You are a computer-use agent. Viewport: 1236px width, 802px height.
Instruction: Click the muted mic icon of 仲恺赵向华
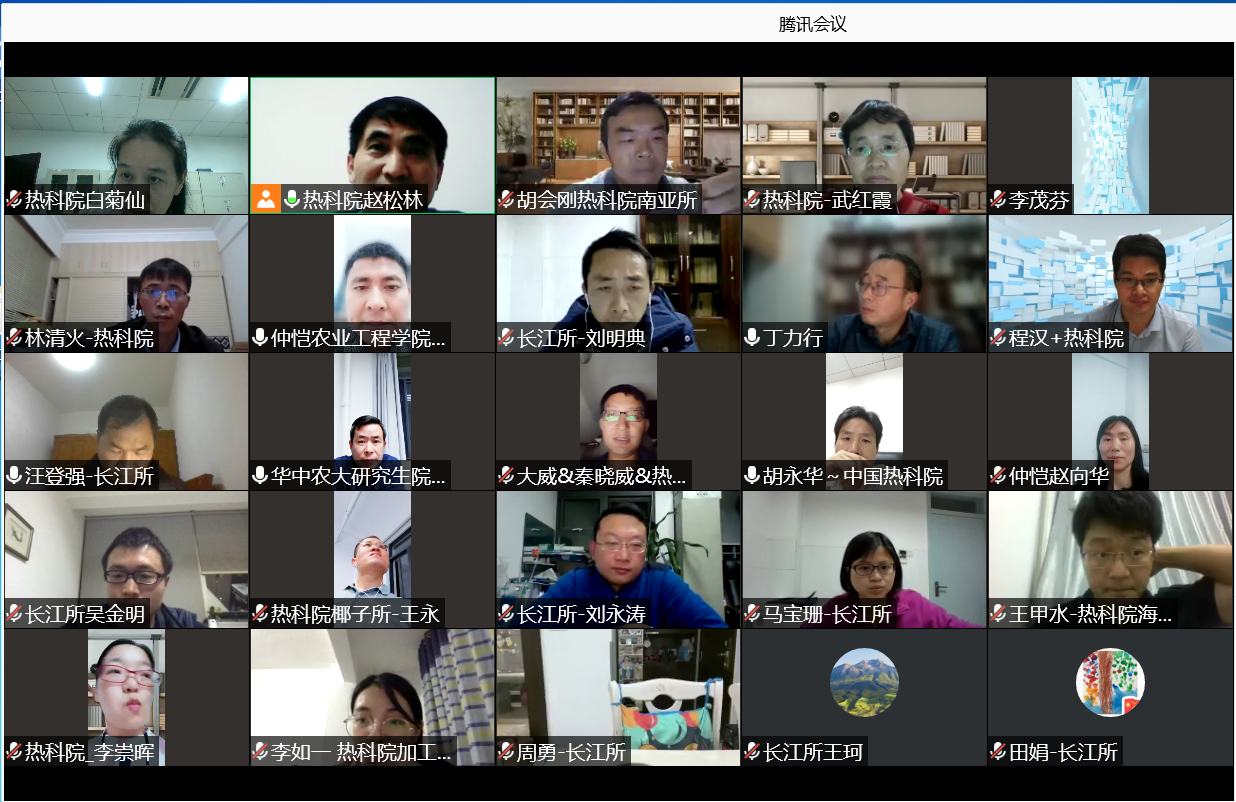point(998,476)
